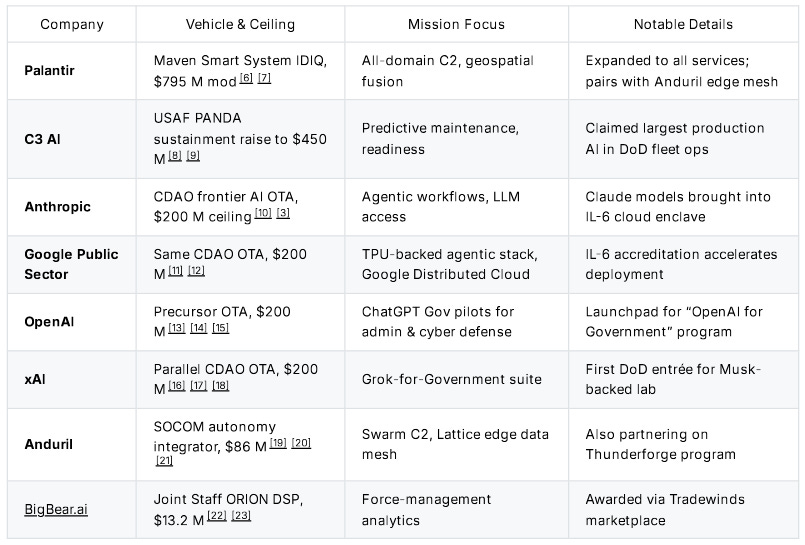Click citation 19 in the Anduril row
The width and height of the screenshot is (805, 545).
pos(278,443)
